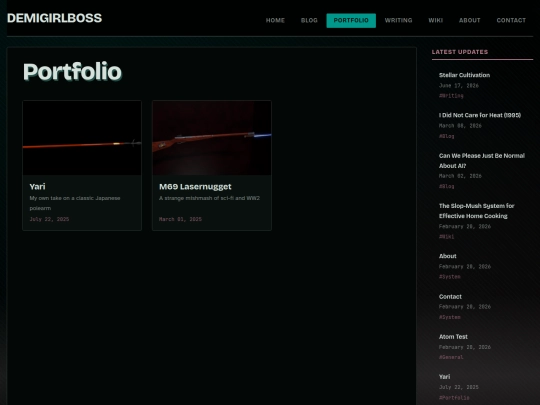Screen dimensions: 540x405
Task: Open the Writing nav item
Action: coord(398,20)
